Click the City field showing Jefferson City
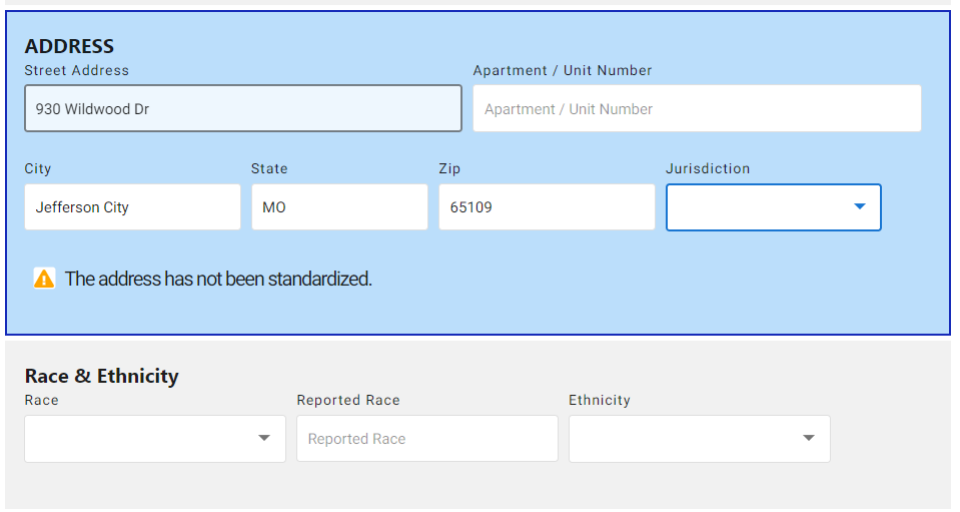This screenshot has width=960, height=512. pos(132,207)
